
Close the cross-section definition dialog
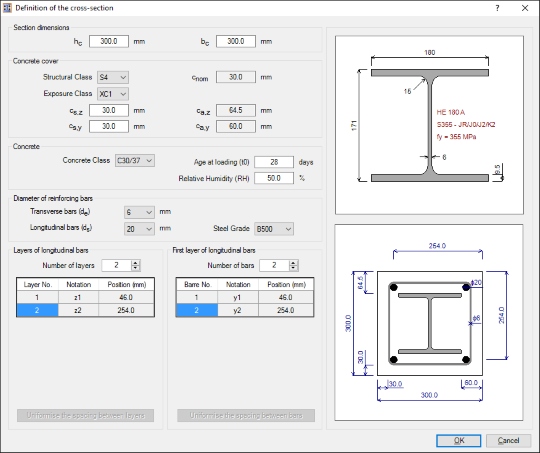click(525, 8)
